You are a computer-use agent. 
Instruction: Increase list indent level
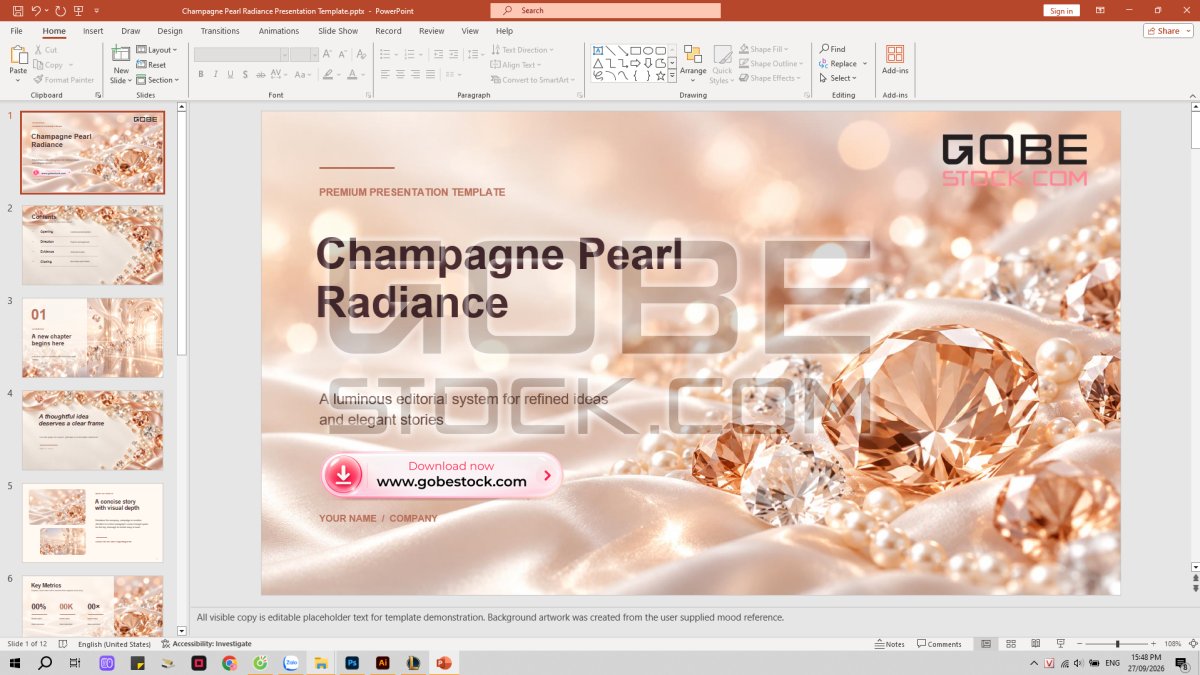453,54
